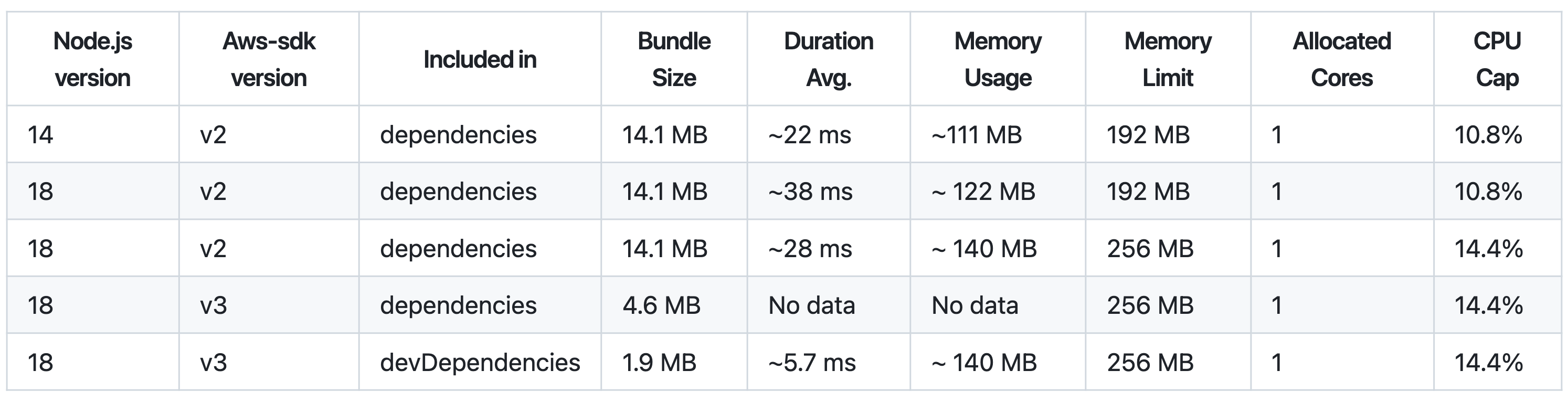Select the ~5.7 ms duration cell
Screen dimensions: 1568x402
829,362
